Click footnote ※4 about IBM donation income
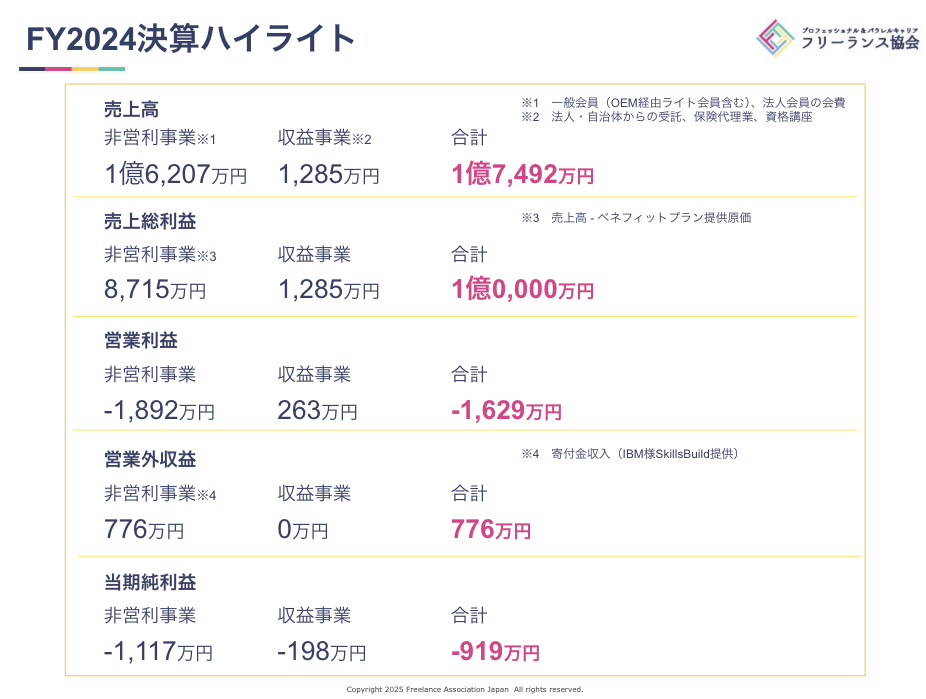Screen dimensions: 926x699 (x=630, y=454)
